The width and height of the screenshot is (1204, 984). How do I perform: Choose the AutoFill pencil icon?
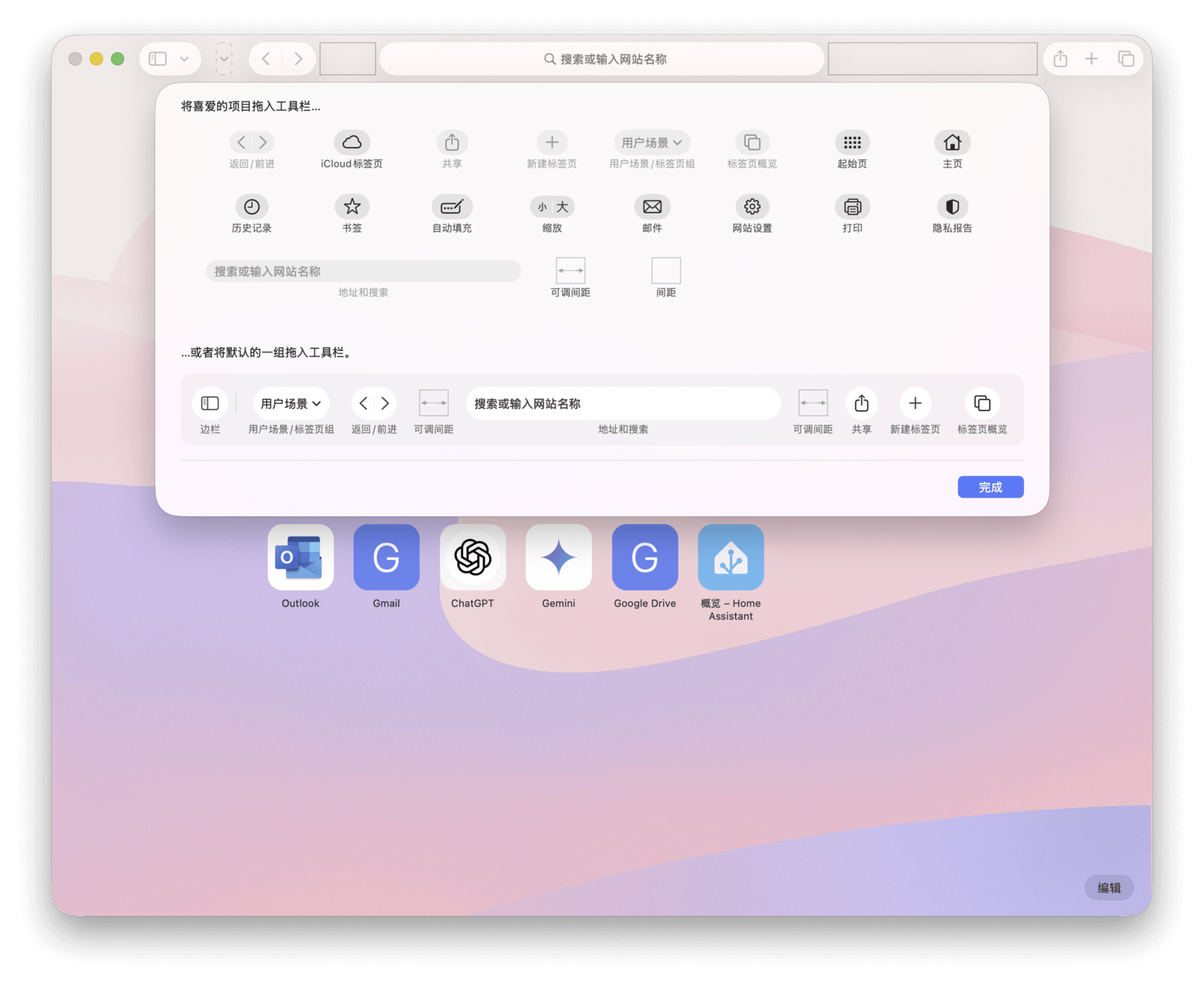point(451,207)
